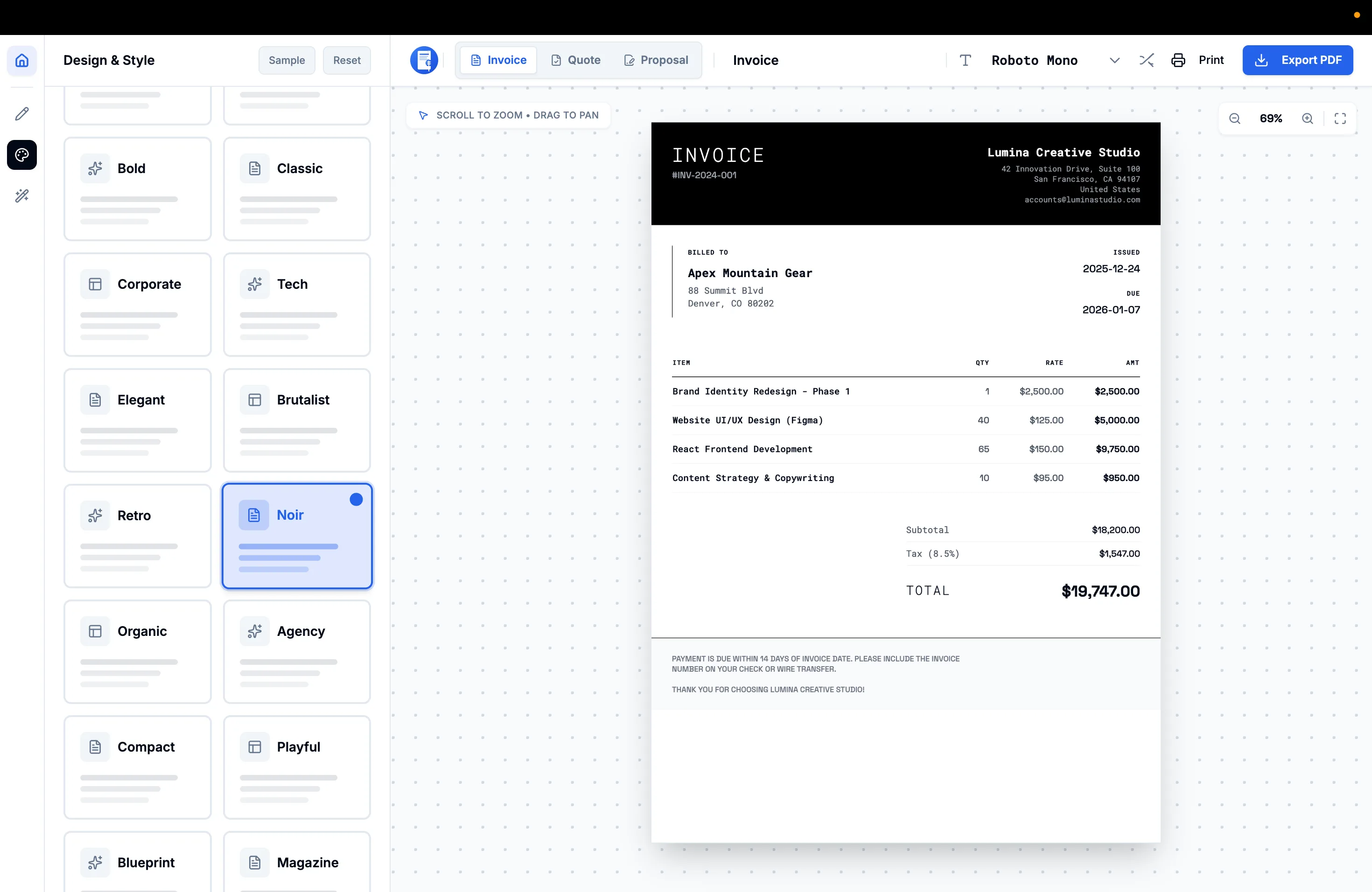The width and height of the screenshot is (1372, 892).
Task: Select the Retro template card
Action: 137,537
